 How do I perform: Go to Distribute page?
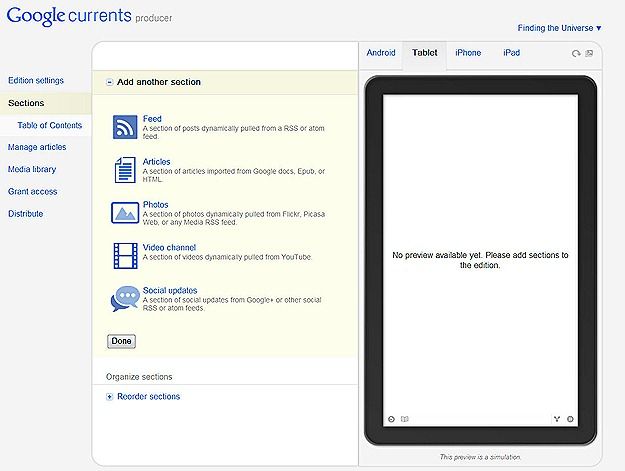click(x=26, y=214)
